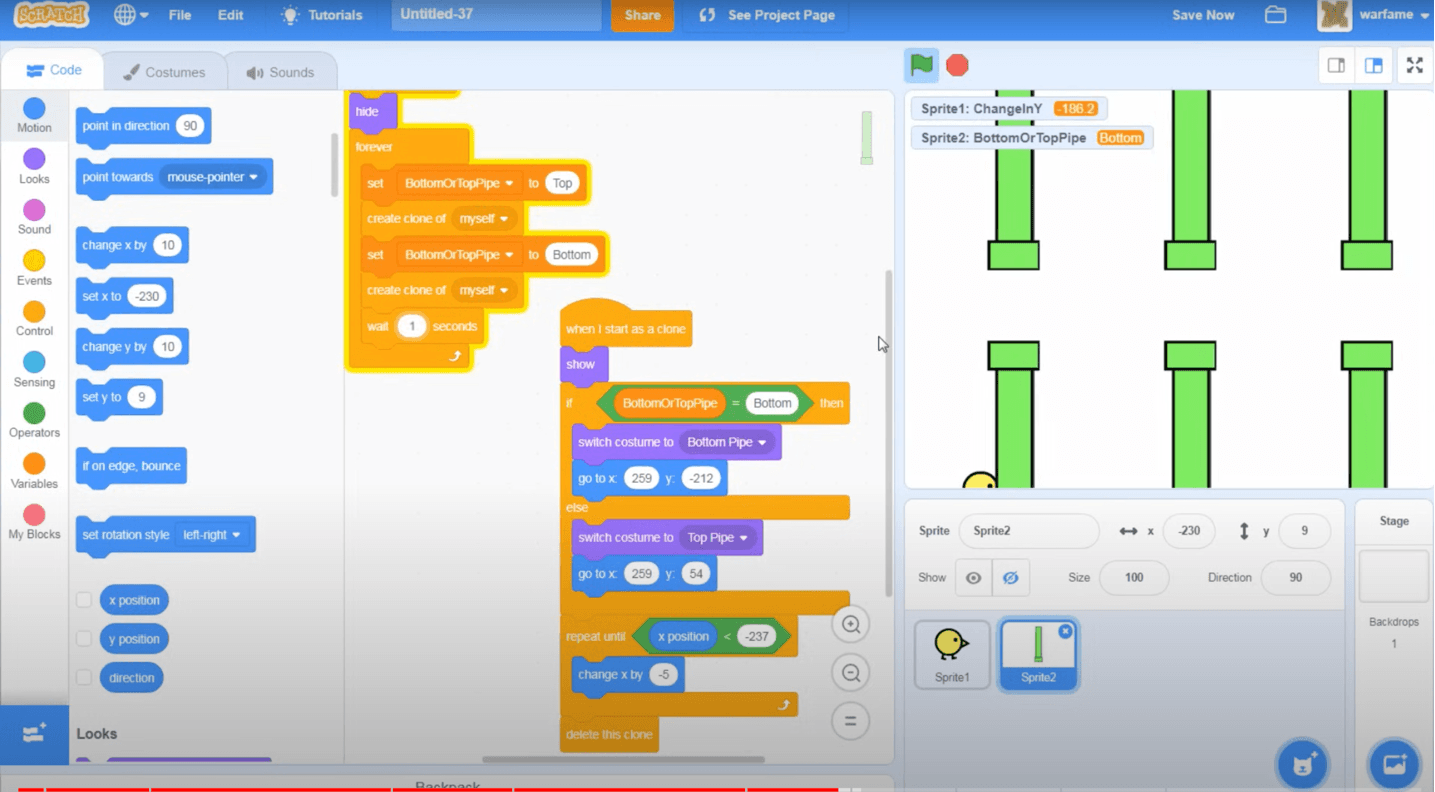Click the wait seconds value input
Screen dimensions: 1435x792
coord(411,326)
